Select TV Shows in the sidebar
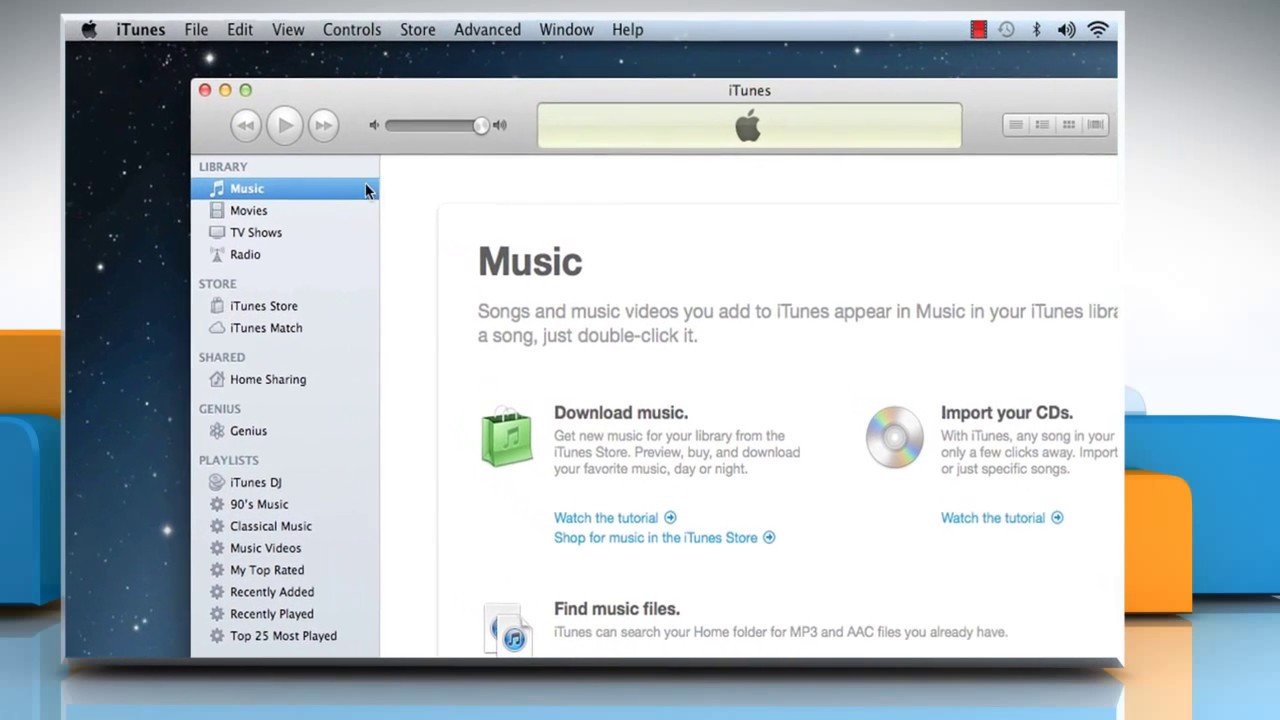 point(285,232)
